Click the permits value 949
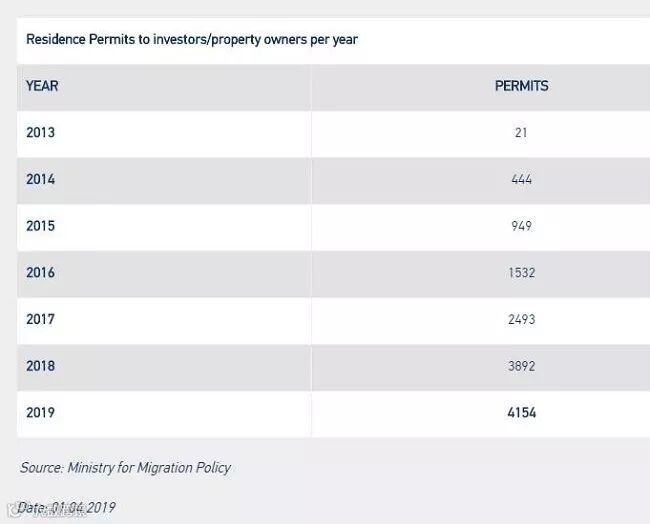 click(x=521, y=226)
